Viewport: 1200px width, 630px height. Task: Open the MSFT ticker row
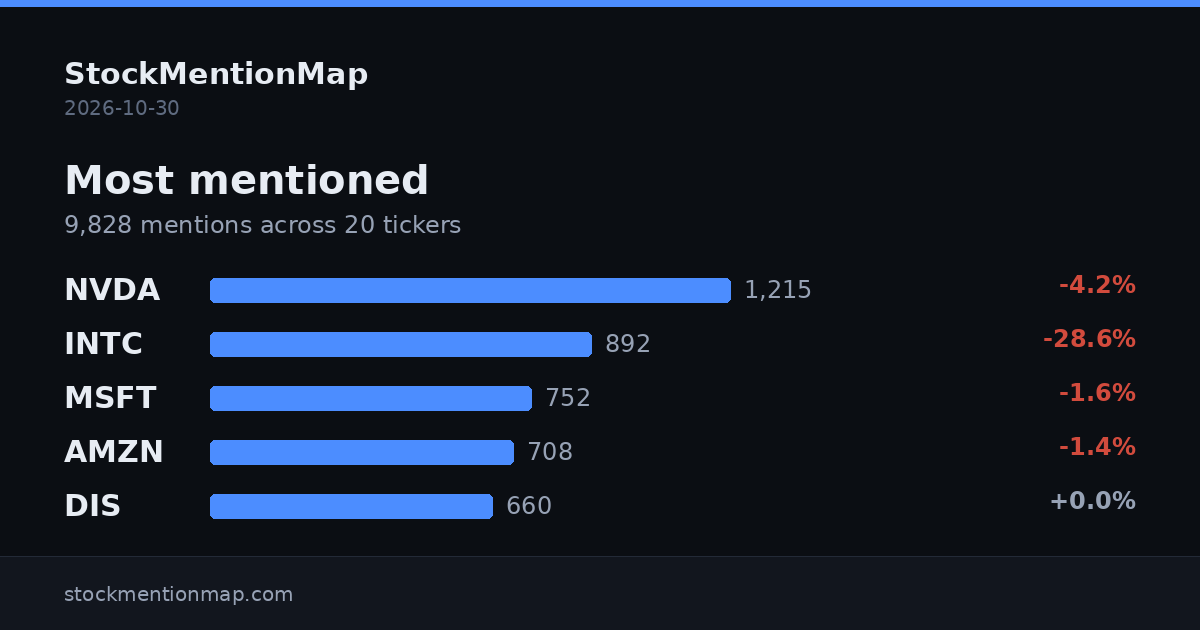(x=600, y=398)
